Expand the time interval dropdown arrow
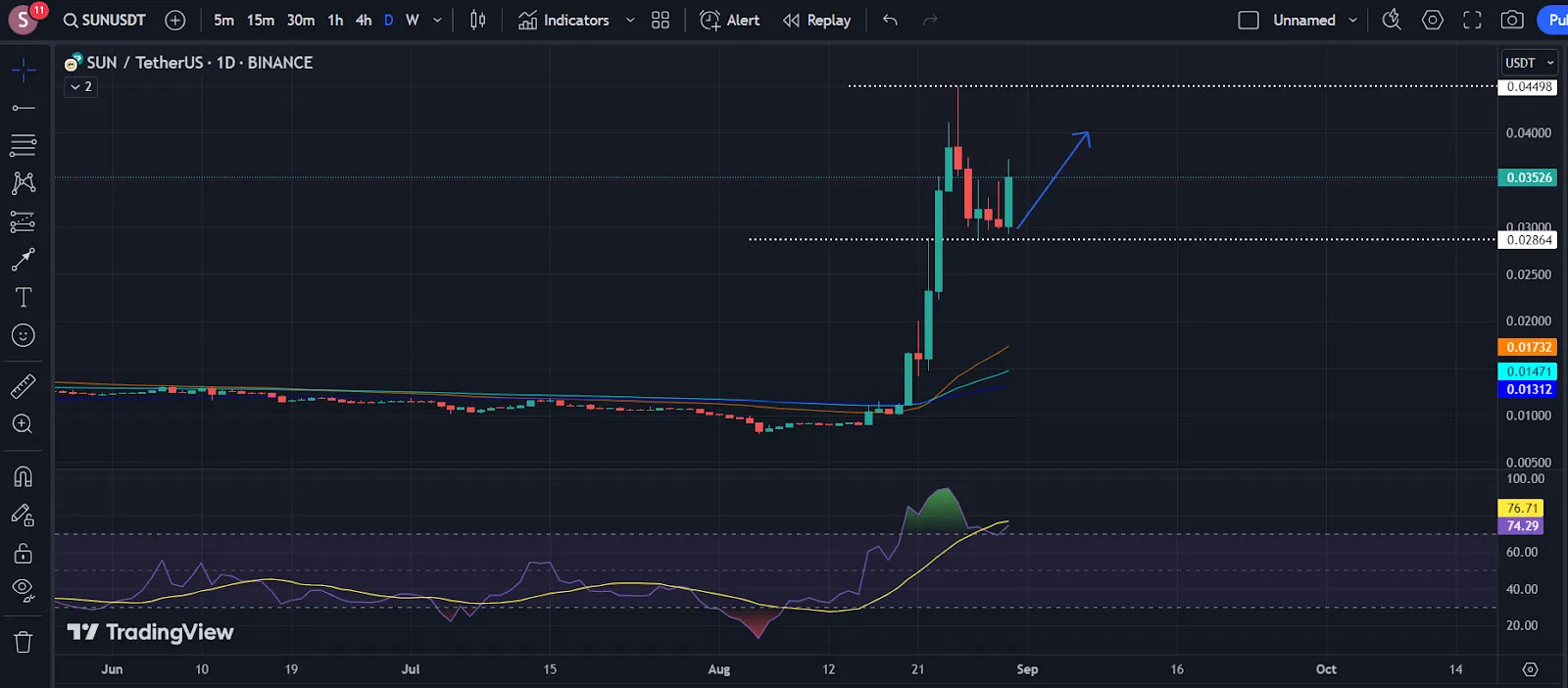The height and width of the screenshot is (688, 1568). (437, 20)
